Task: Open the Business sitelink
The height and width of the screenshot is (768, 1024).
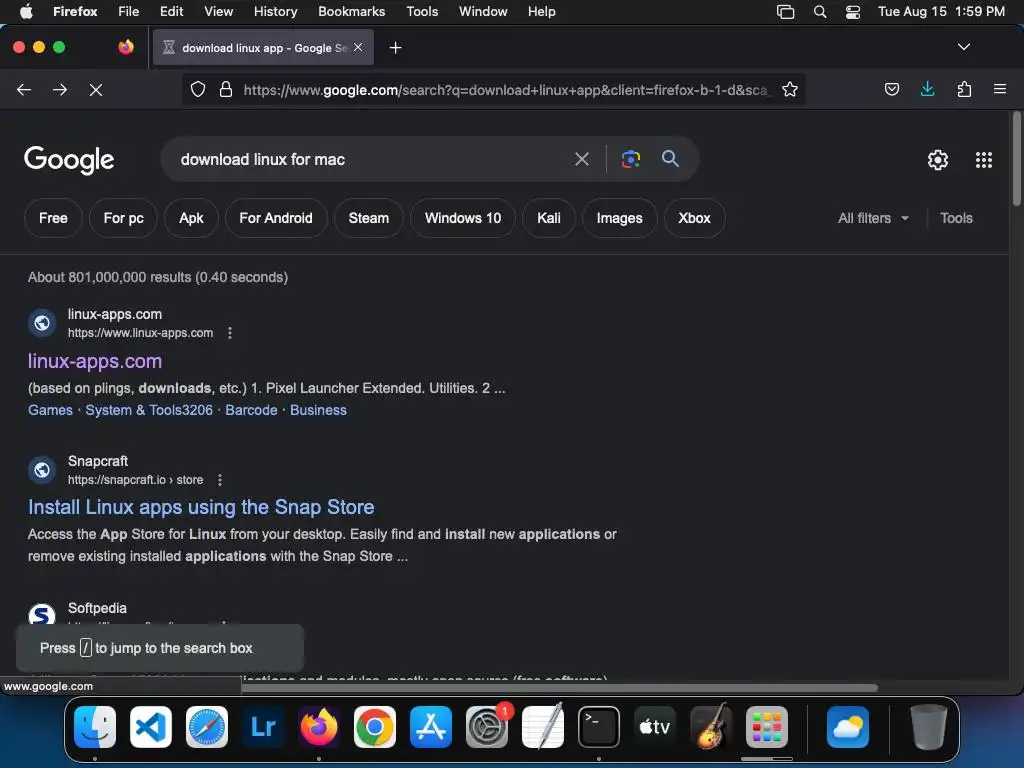Action: click(318, 410)
